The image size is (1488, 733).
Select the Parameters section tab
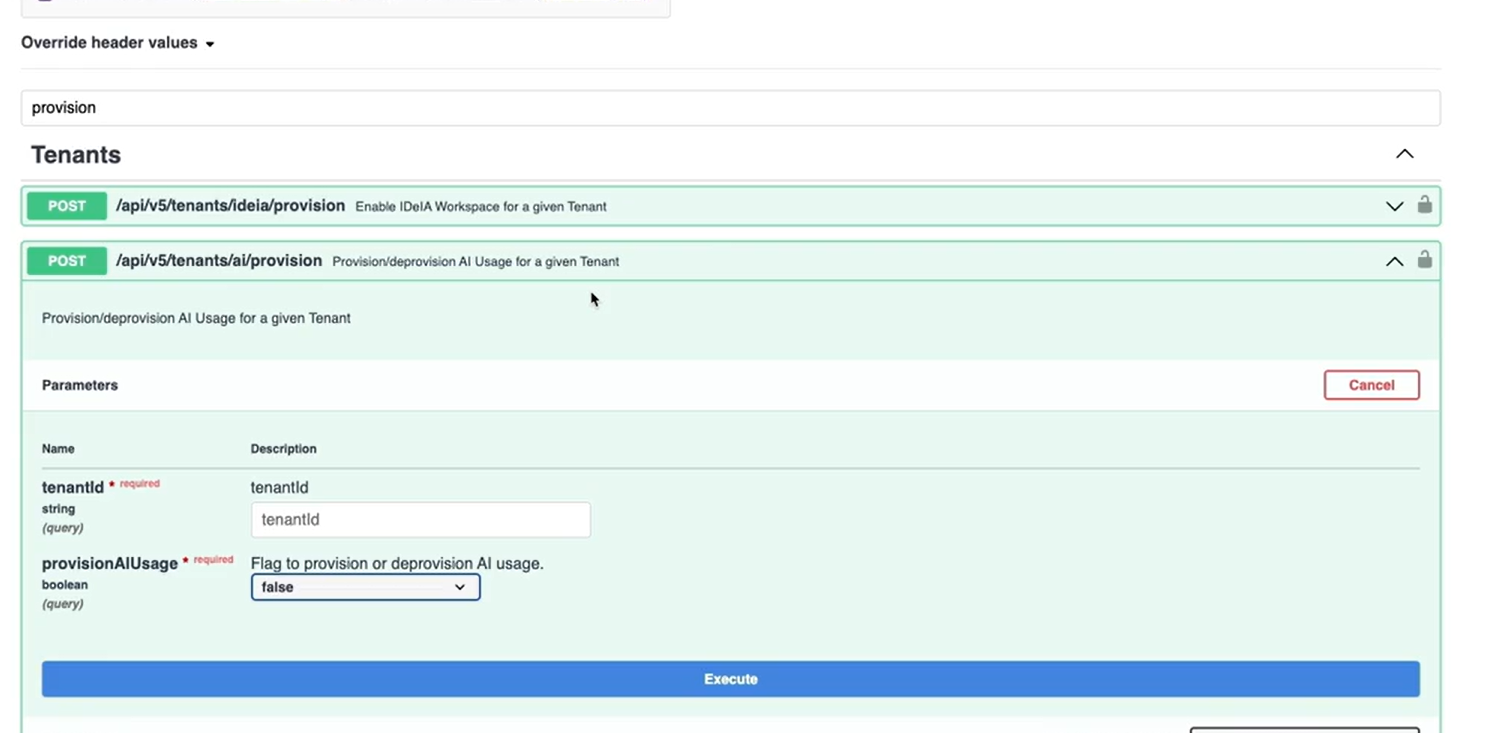click(x=80, y=385)
